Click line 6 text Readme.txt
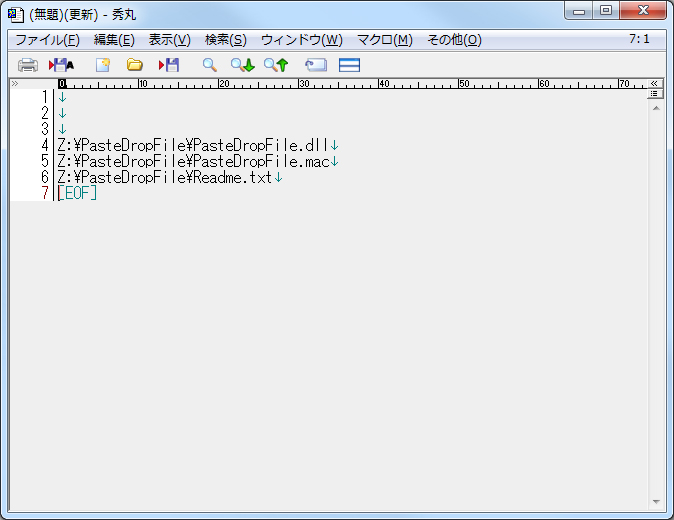The height and width of the screenshot is (520, 674). (x=233, y=177)
